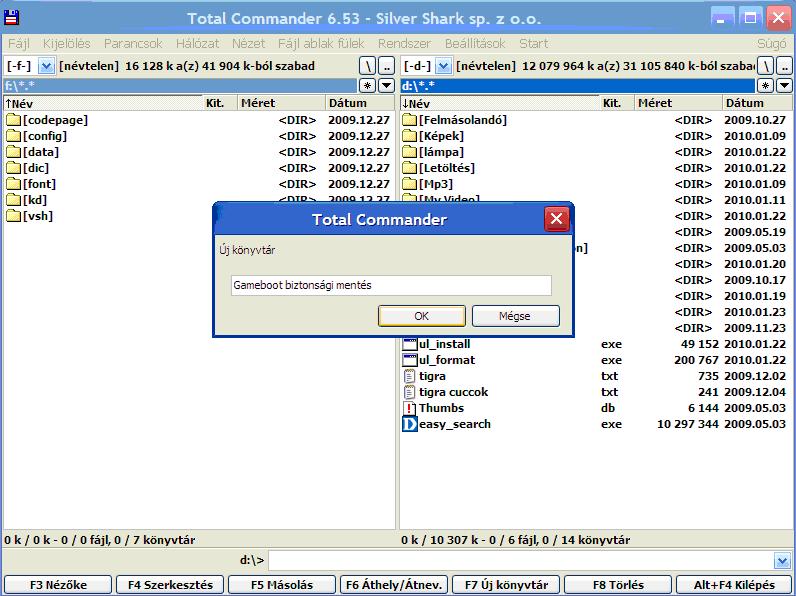Expand the left panel directory history arrow
Viewport: 796px width, 596px height.
point(387,86)
